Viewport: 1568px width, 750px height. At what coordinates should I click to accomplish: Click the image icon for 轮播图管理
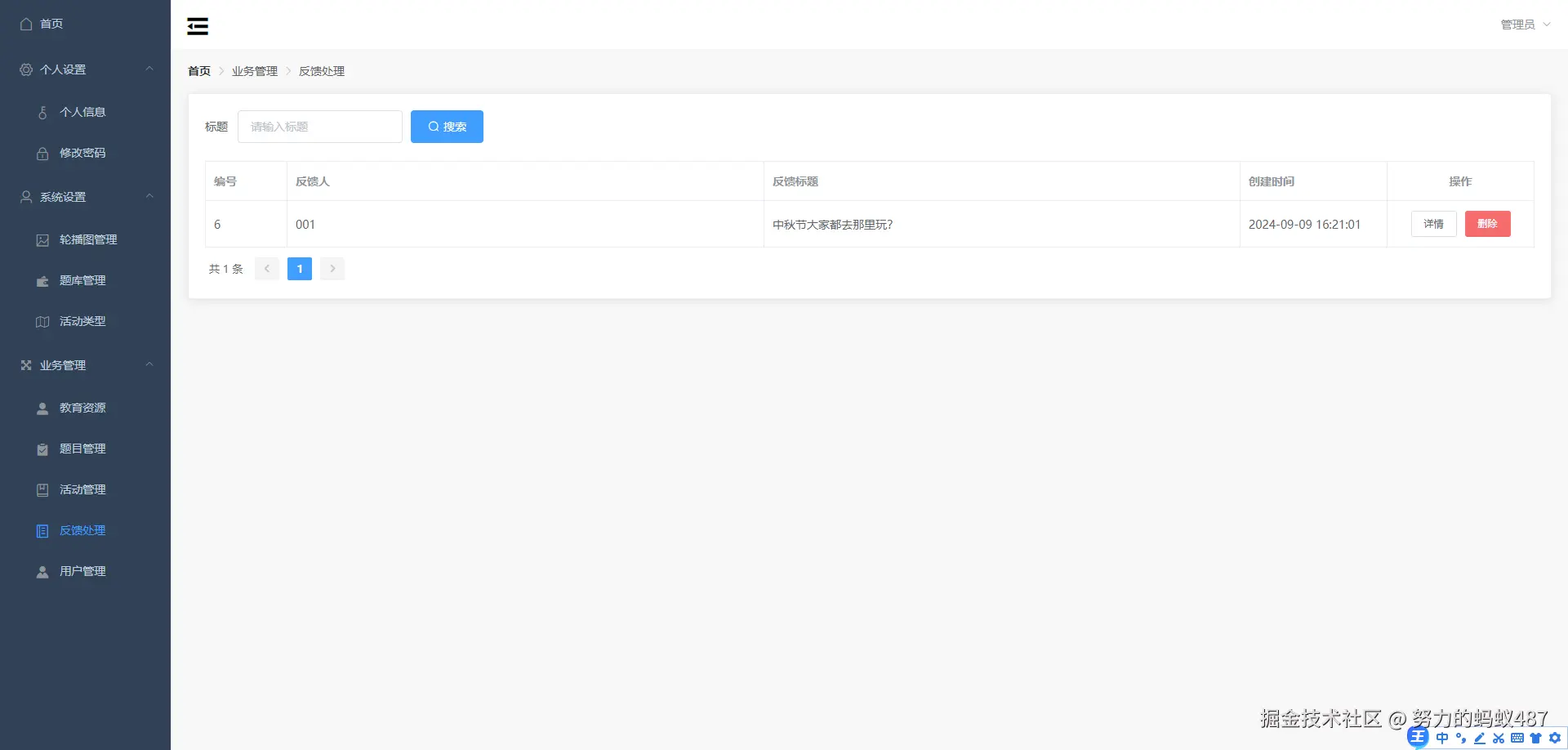tap(42, 239)
